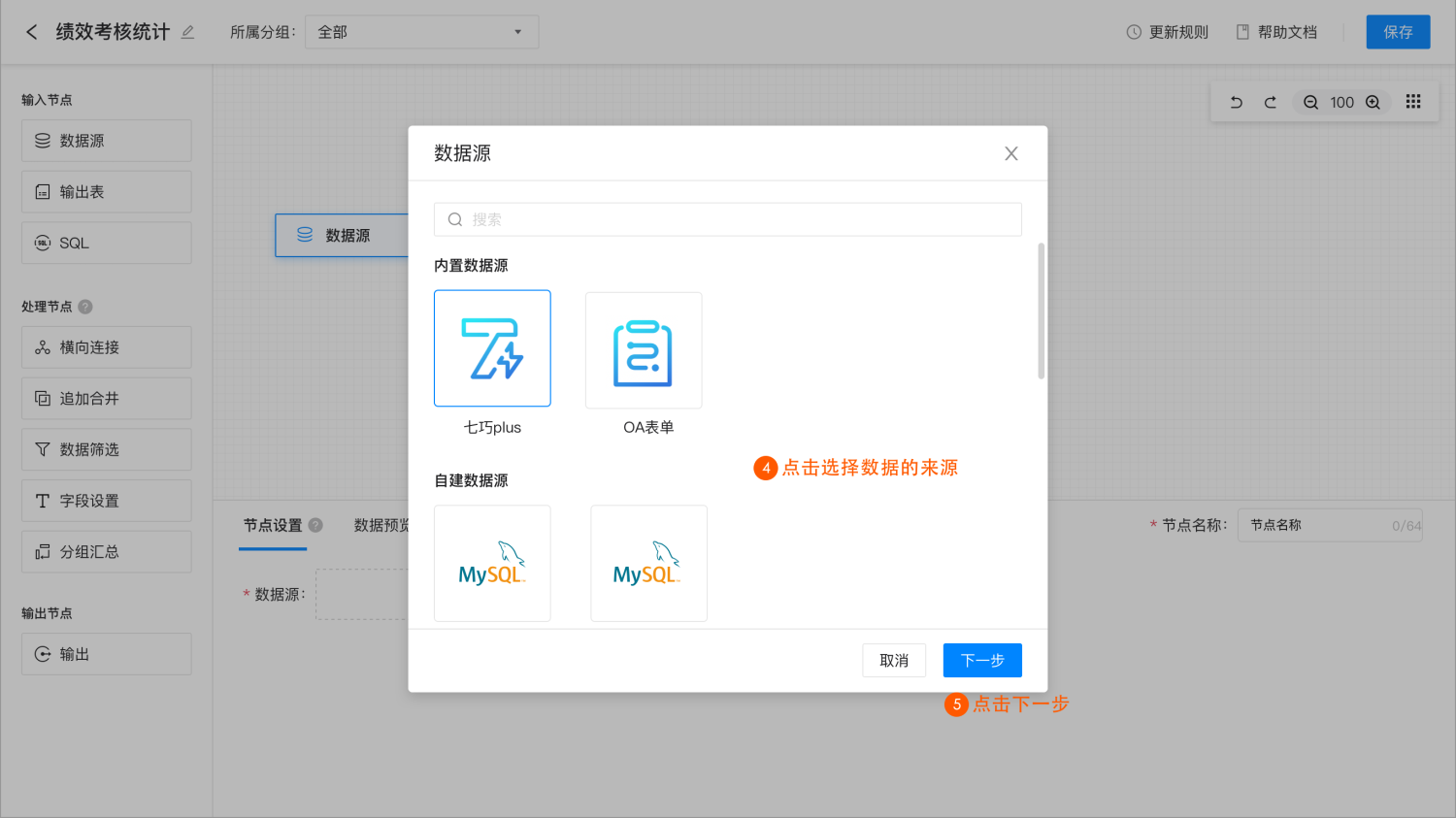Add a 追加合并 processing node
This screenshot has height=818, width=1456.
[107, 399]
